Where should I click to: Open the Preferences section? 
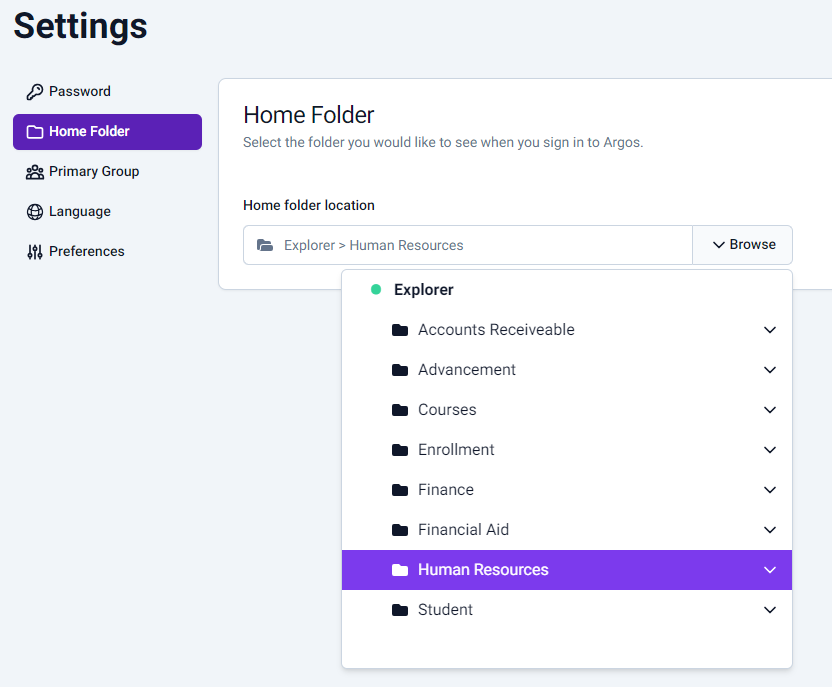[x=107, y=252]
